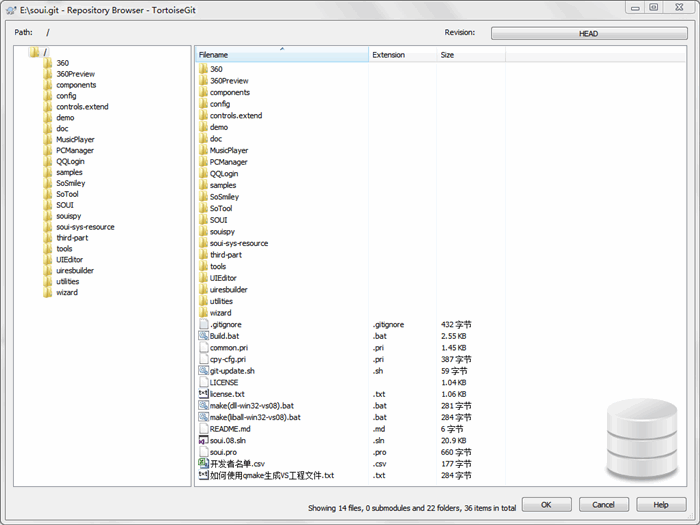The width and height of the screenshot is (700, 525).
Task: Click the tools folder icon in tree
Action: [48, 249]
